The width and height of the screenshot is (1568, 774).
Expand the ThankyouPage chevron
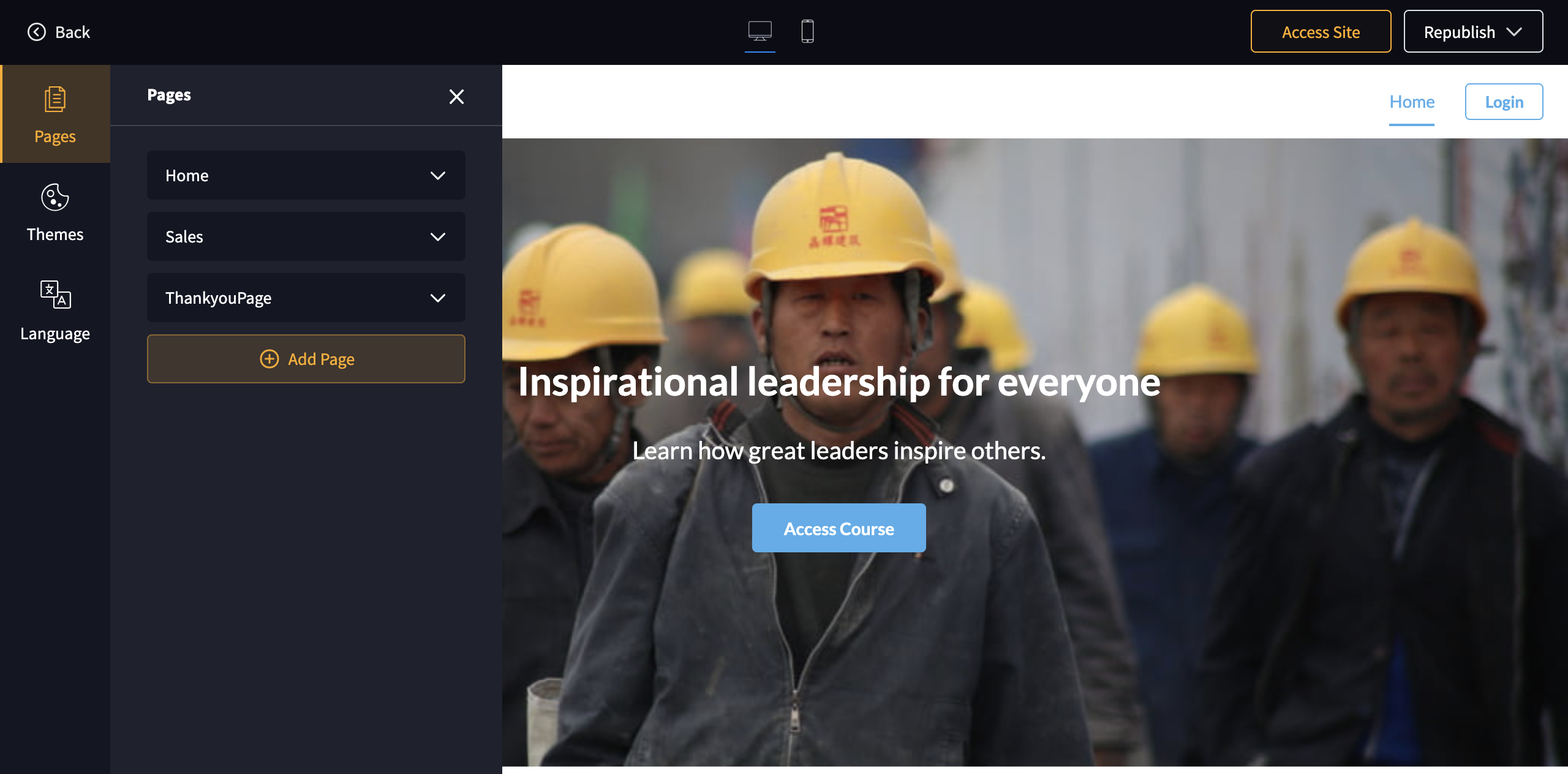tap(437, 298)
